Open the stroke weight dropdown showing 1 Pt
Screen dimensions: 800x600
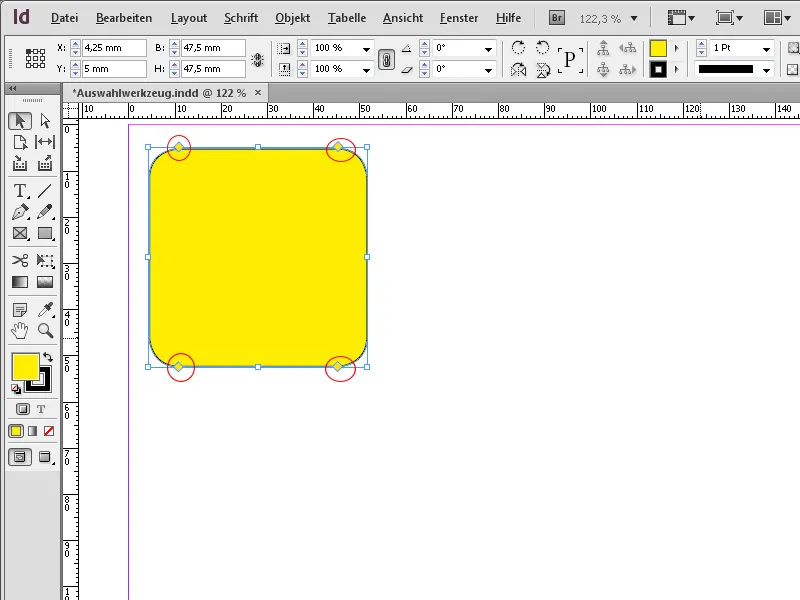pyautogui.click(x=766, y=47)
